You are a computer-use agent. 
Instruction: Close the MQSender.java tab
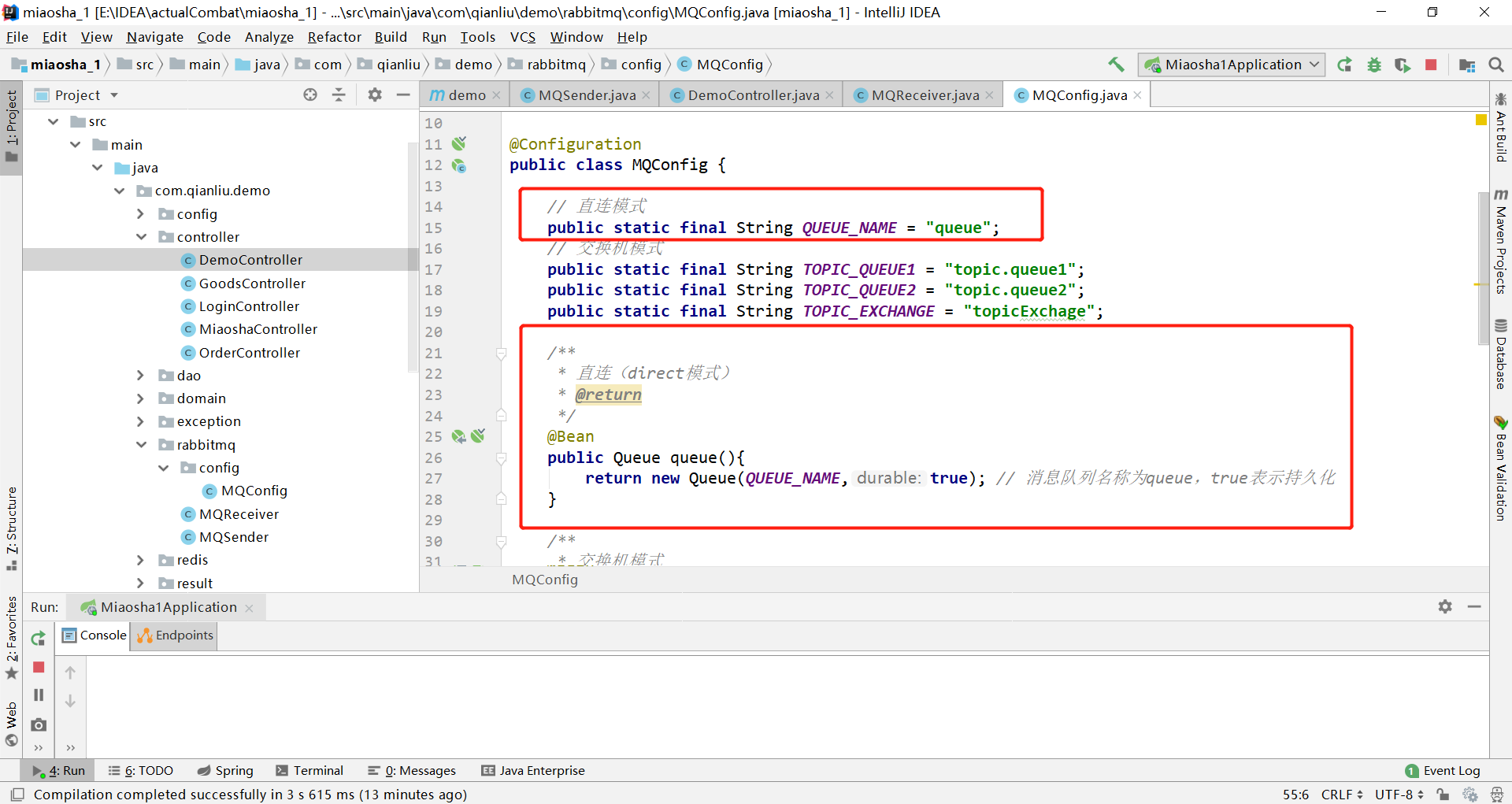[x=647, y=95]
